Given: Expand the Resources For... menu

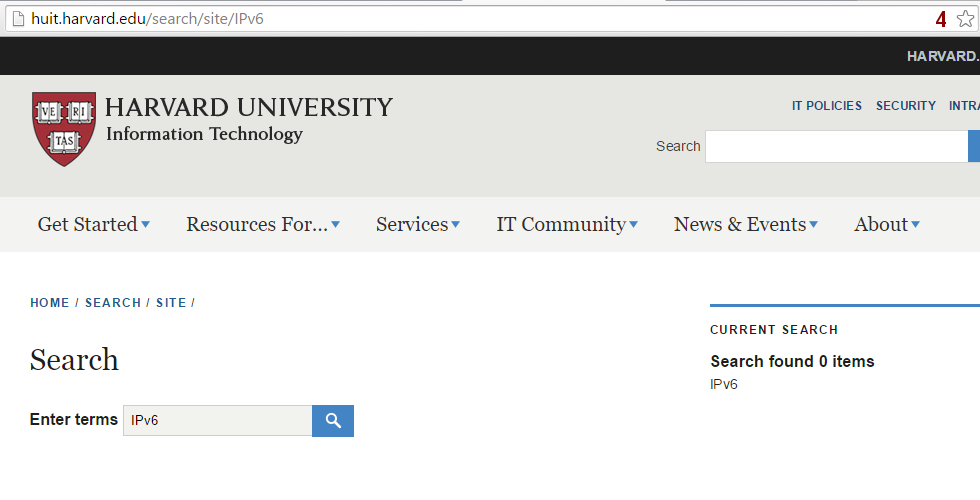Looking at the screenshot, I should tap(263, 224).
